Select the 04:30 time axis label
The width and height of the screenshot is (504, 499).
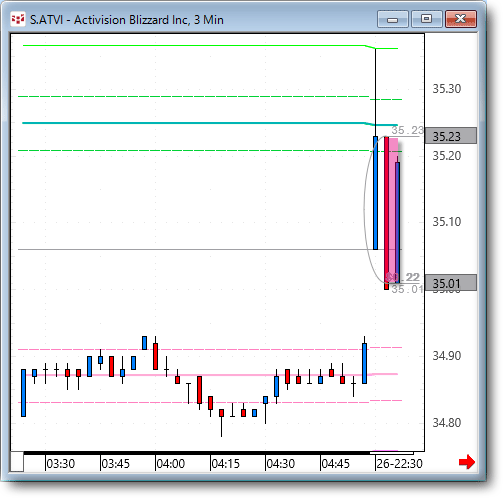point(281,464)
